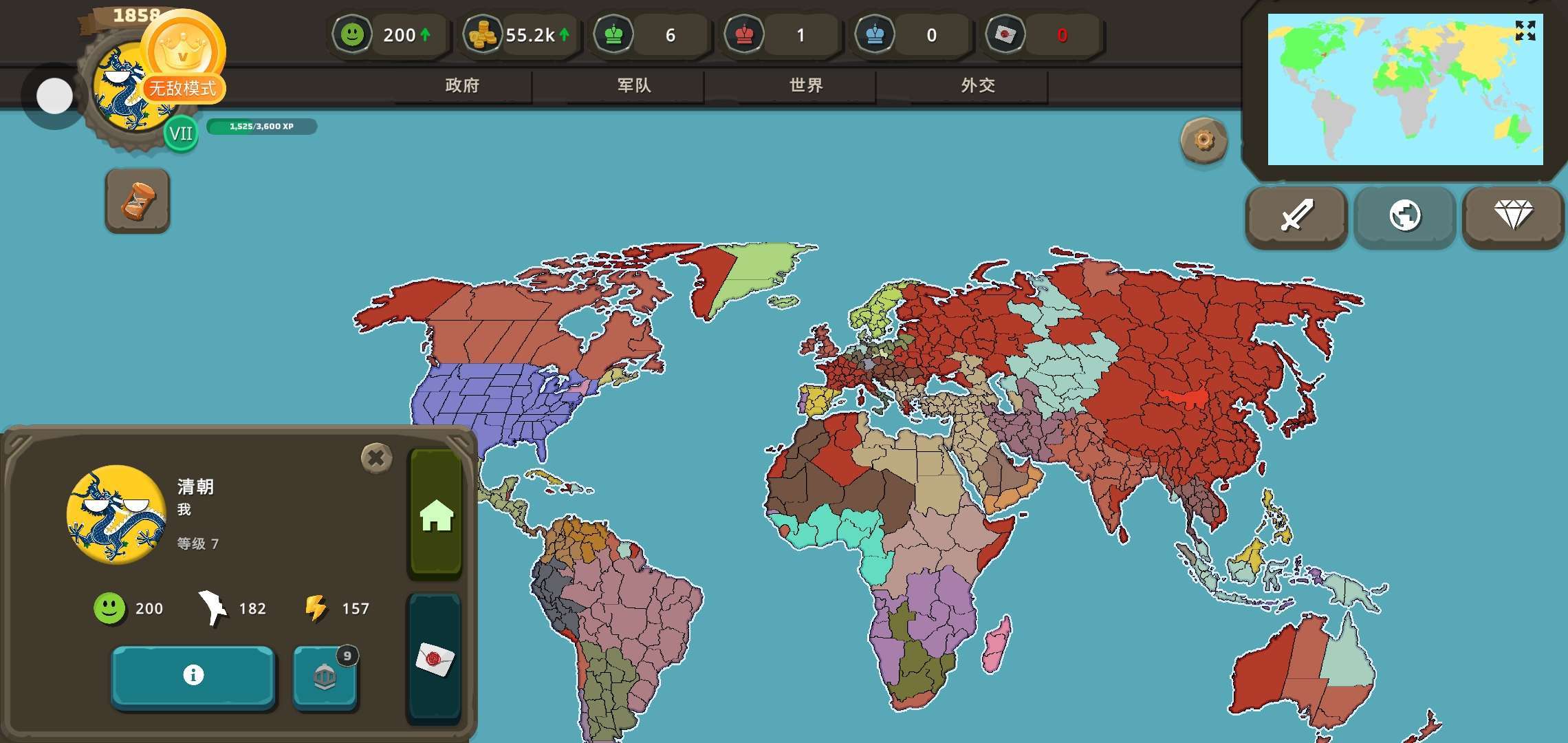Click the helmet icon with badge 9
1568x743 pixels.
click(325, 677)
